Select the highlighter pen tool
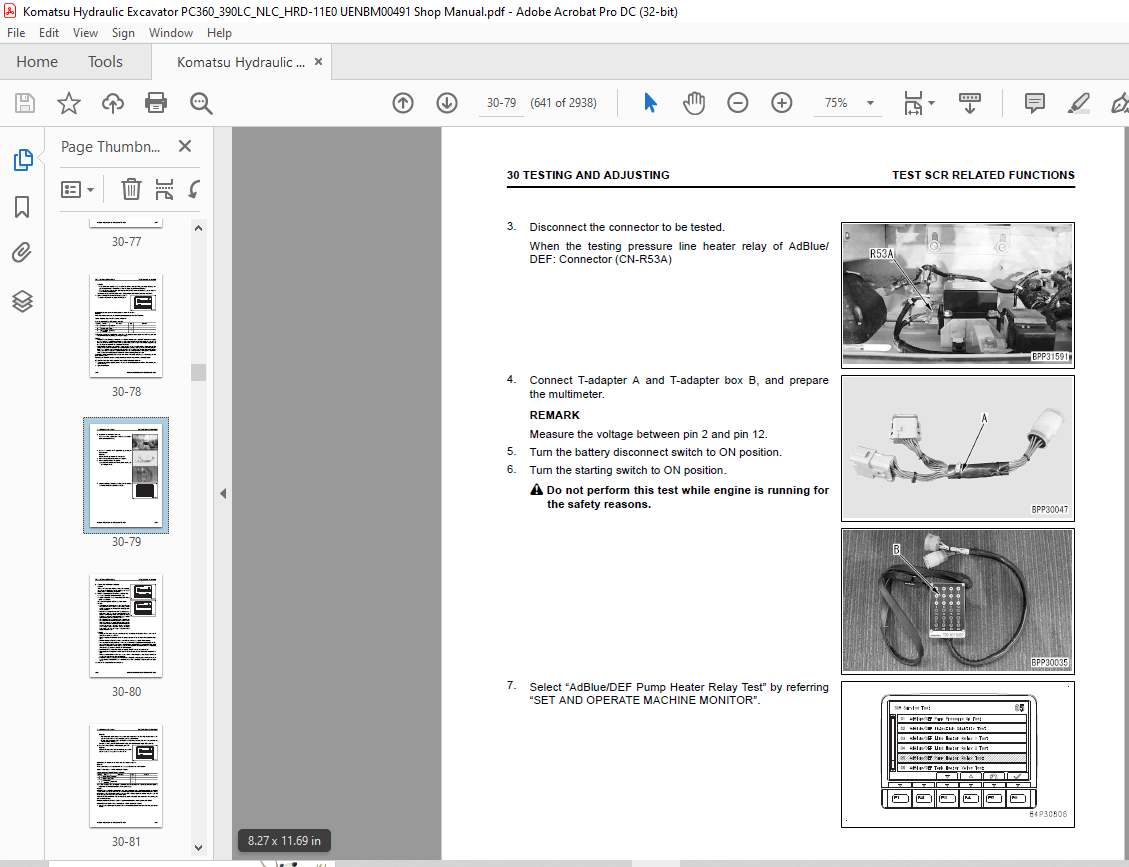Screen dimensions: 1129x867 [1078, 103]
